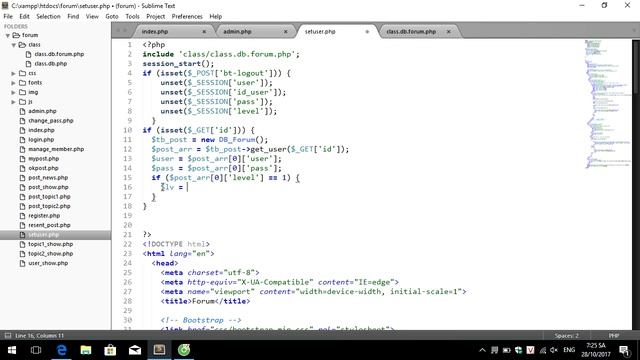The width and height of the screenshot is (640, 360).
Task: Open okpost.php in sidebar
Action: [43, 168]
